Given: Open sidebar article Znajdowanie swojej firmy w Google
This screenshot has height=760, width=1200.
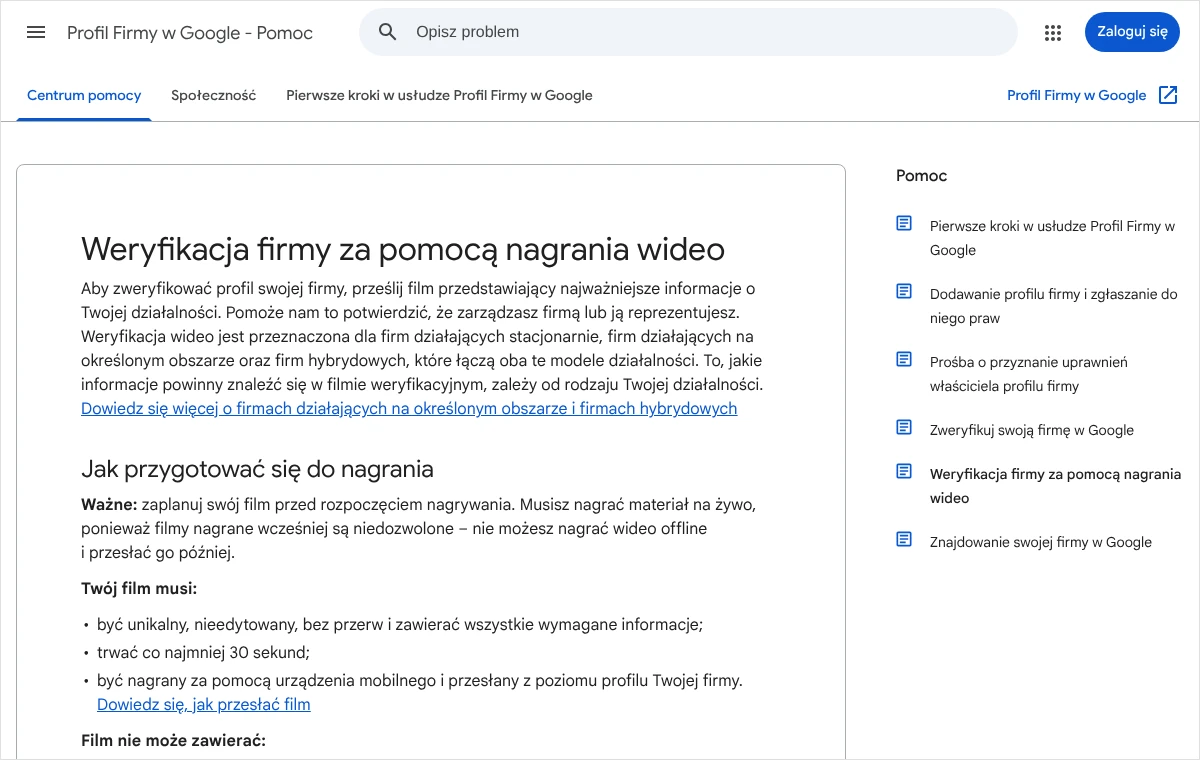Looking at the screenshot, I should (1041, 542).
